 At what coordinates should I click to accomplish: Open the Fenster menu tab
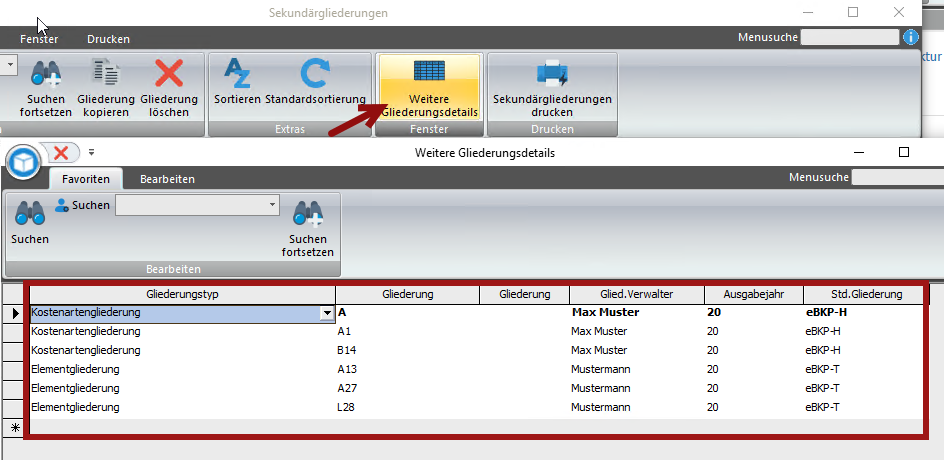39,39
